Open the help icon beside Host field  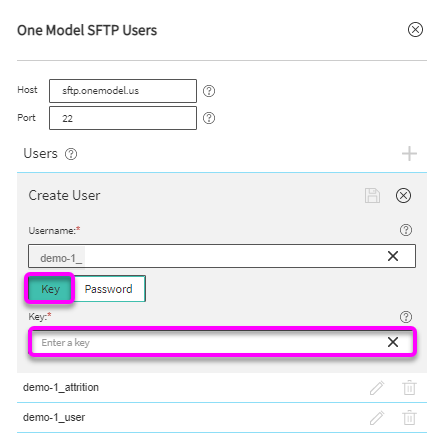pos(209,91)
